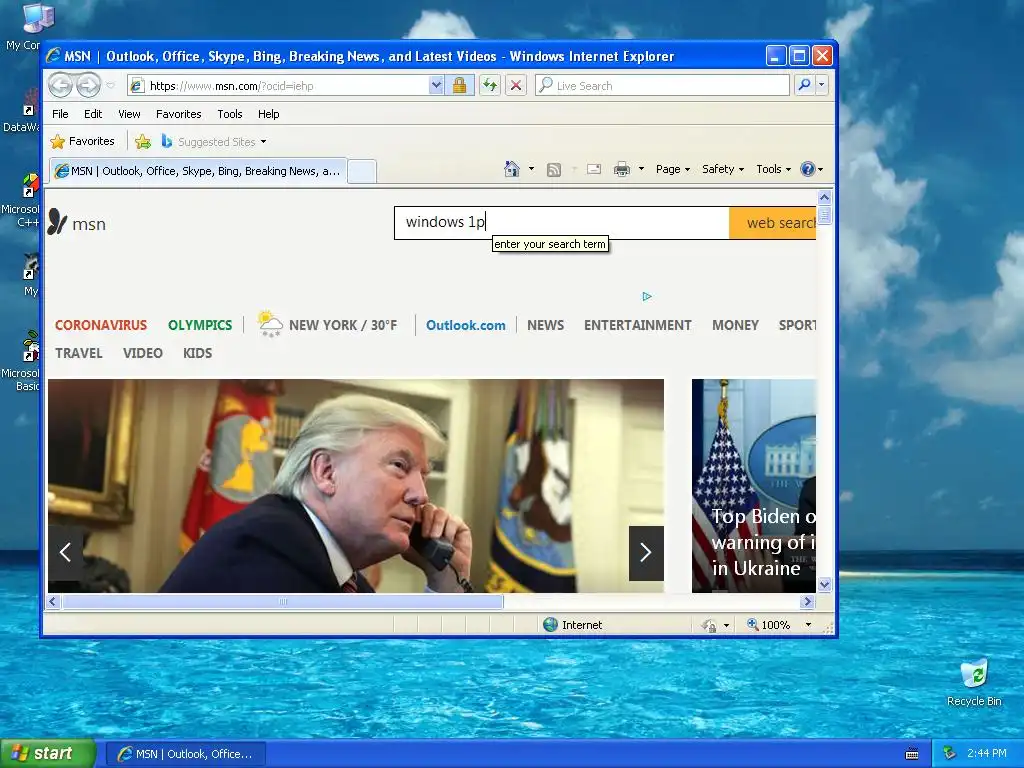
Task: Open the Tools command bar menu
Action: coord(774,169)
